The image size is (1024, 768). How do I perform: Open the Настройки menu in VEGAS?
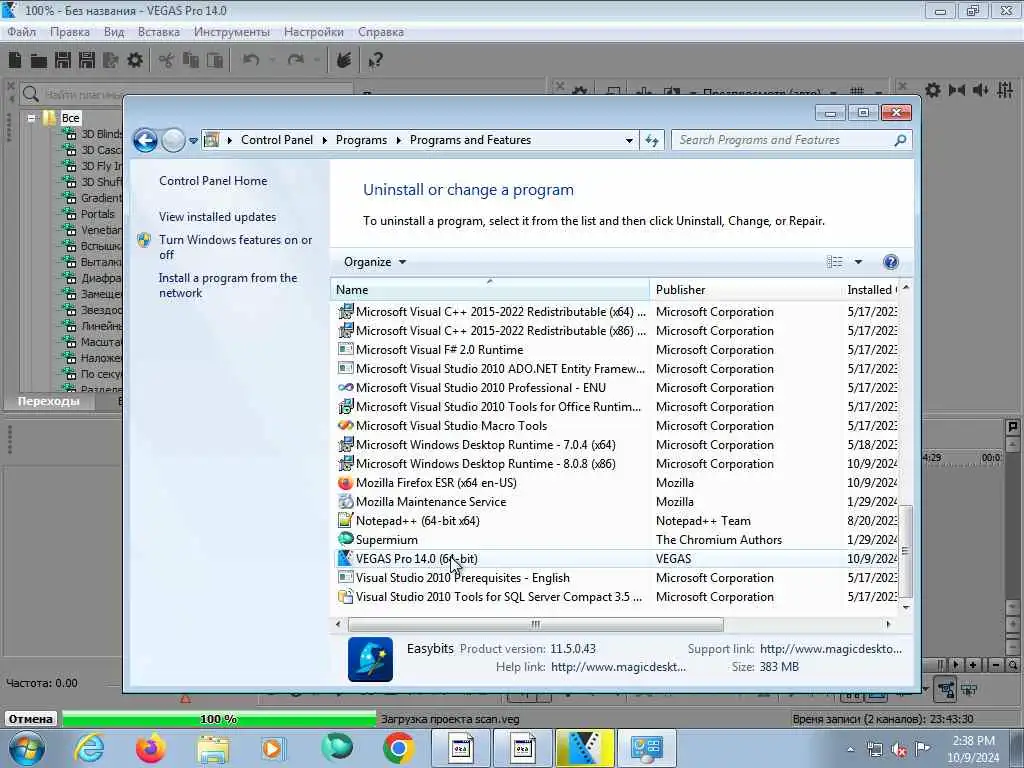tap(313, 32)
